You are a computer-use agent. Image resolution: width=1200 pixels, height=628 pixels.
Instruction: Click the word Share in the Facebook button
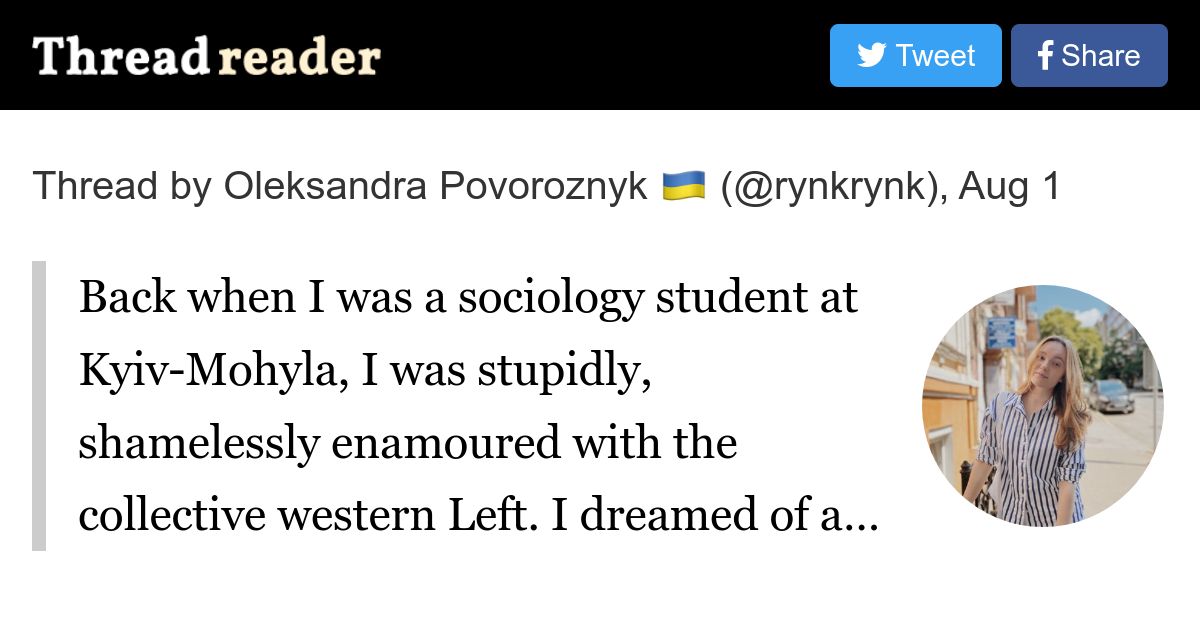1100,56
